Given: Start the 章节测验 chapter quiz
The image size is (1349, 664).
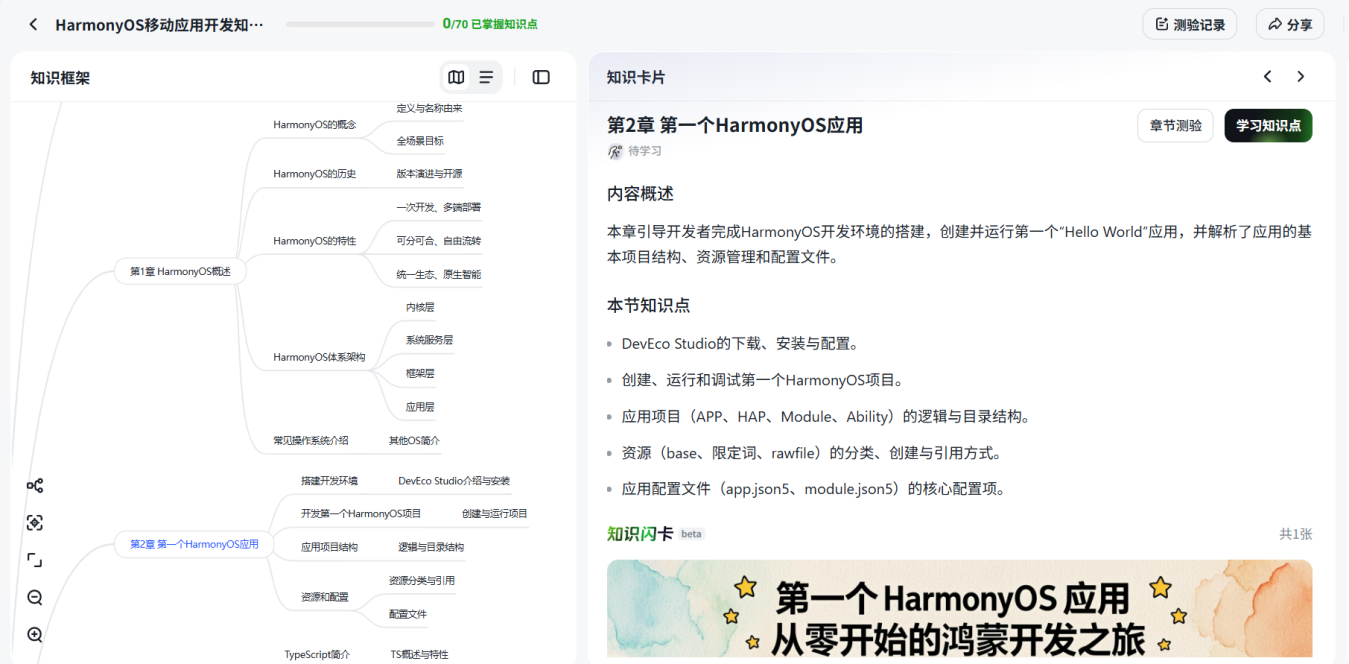Looking at the screenshot, I should (1175, 126).
